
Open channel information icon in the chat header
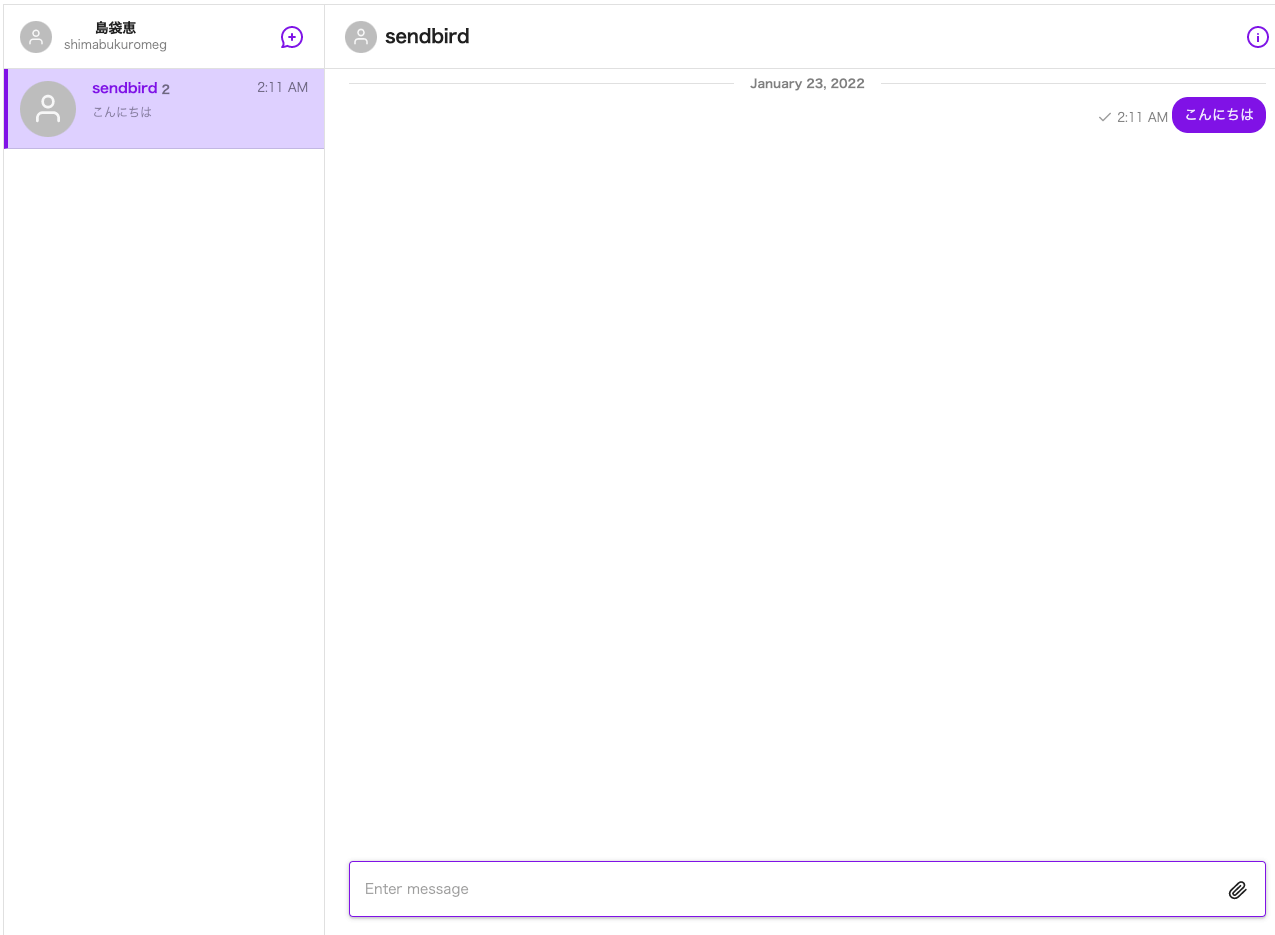click(x=1257, y=37)
